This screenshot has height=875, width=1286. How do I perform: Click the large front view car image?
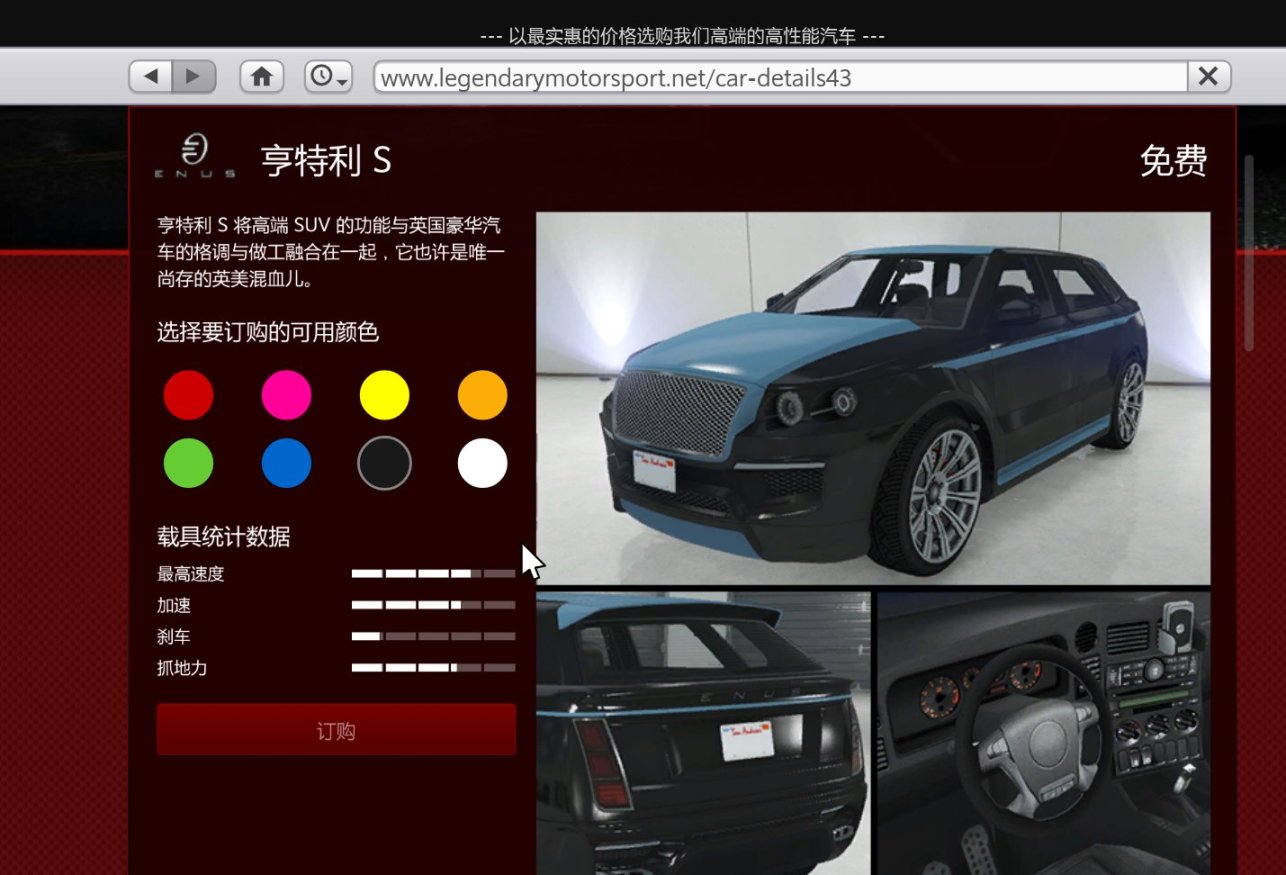click(x=873, y=398)
